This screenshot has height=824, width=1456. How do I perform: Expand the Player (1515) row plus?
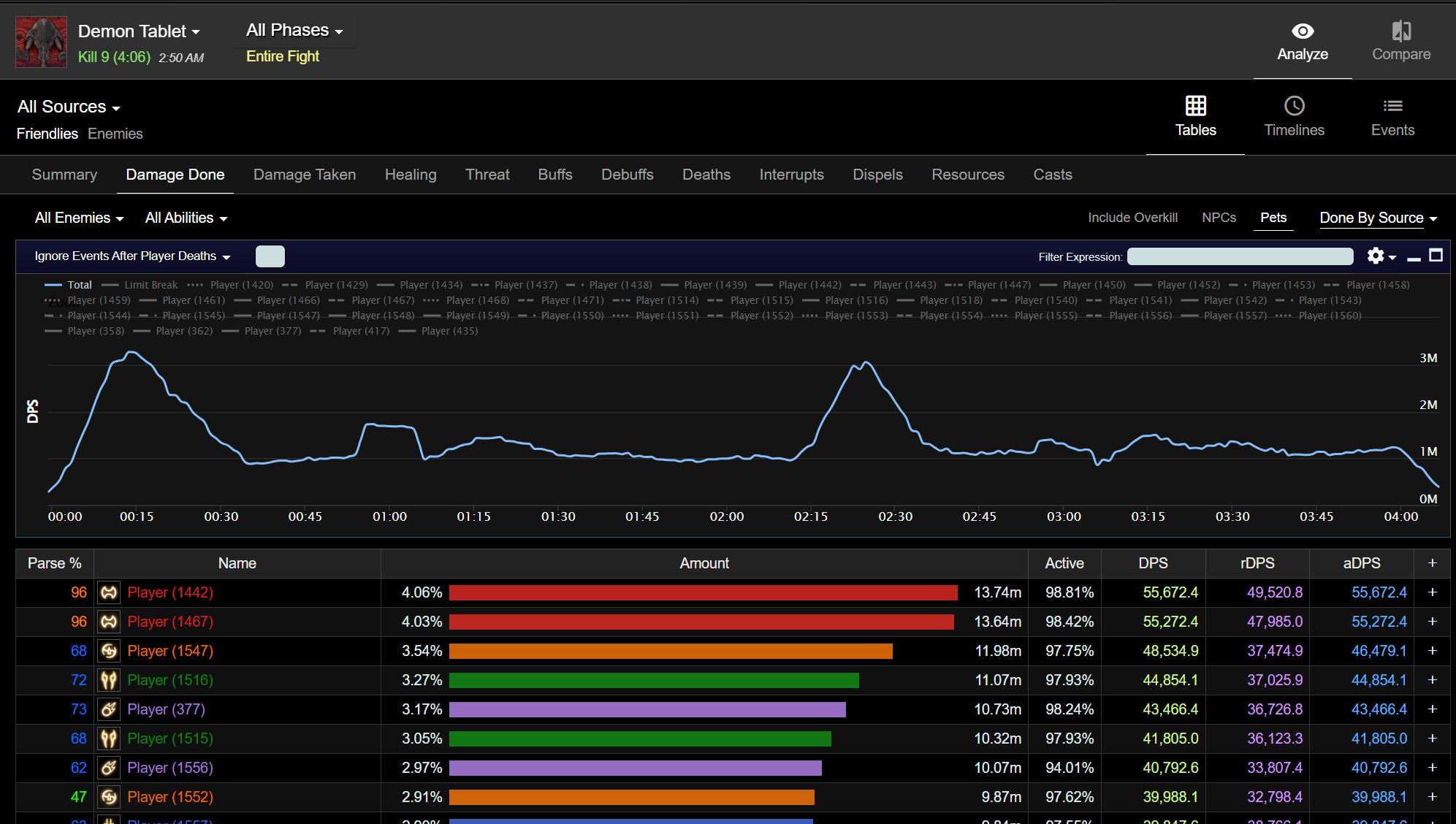1432,739
